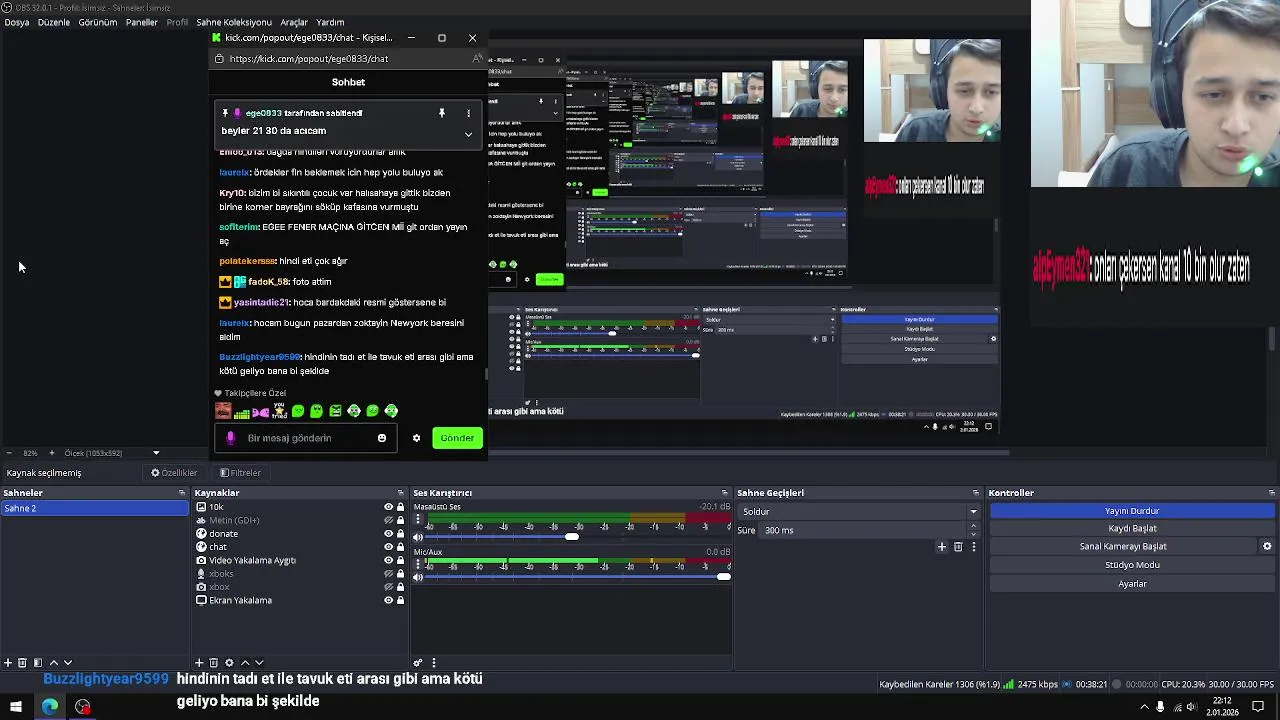
Task: Open the audio mixer three-dot menu
Action: (x=433, y=663)
